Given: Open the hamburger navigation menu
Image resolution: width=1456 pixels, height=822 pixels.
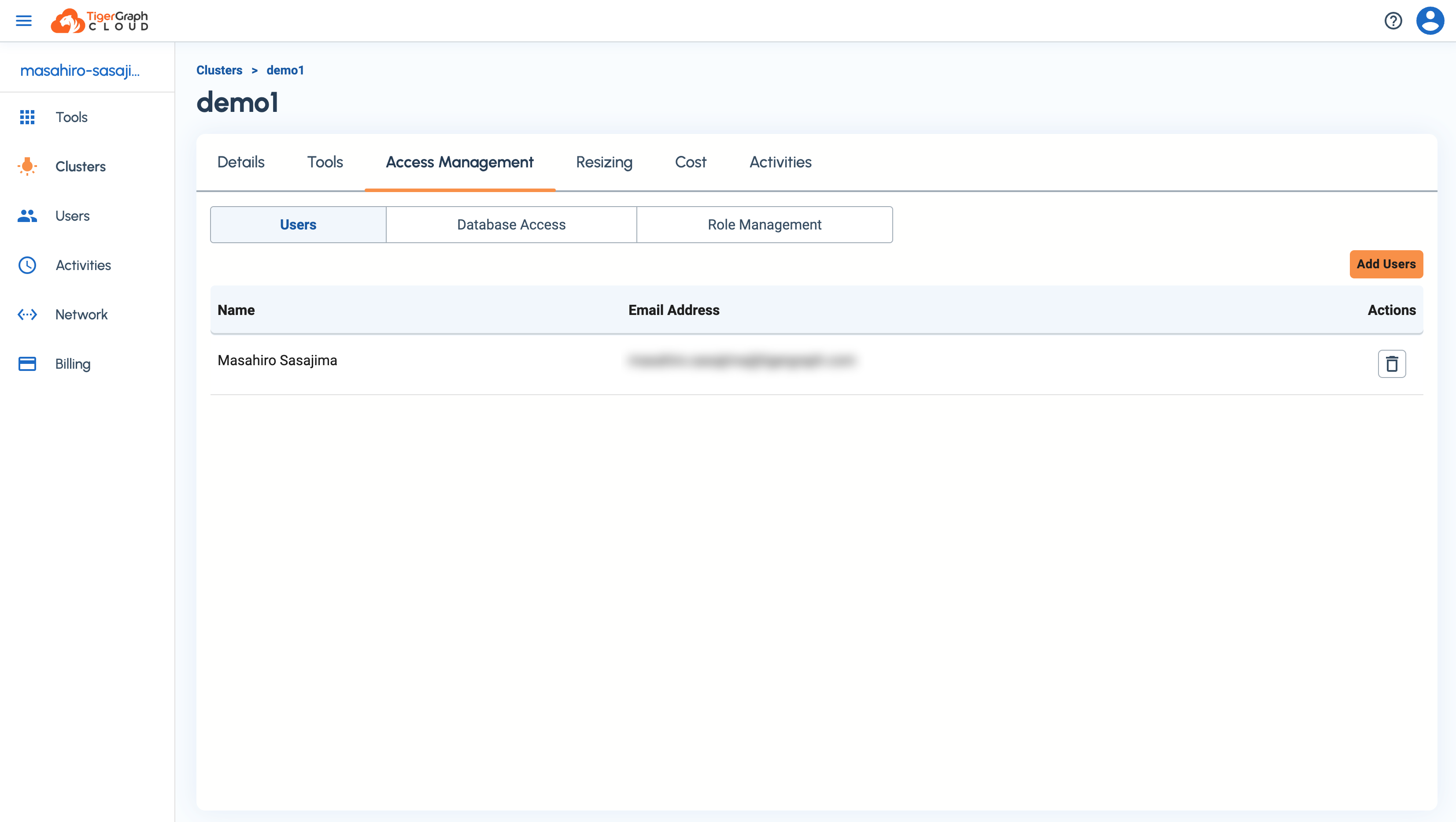Looking at the screenshot, I should click(24, 21).
